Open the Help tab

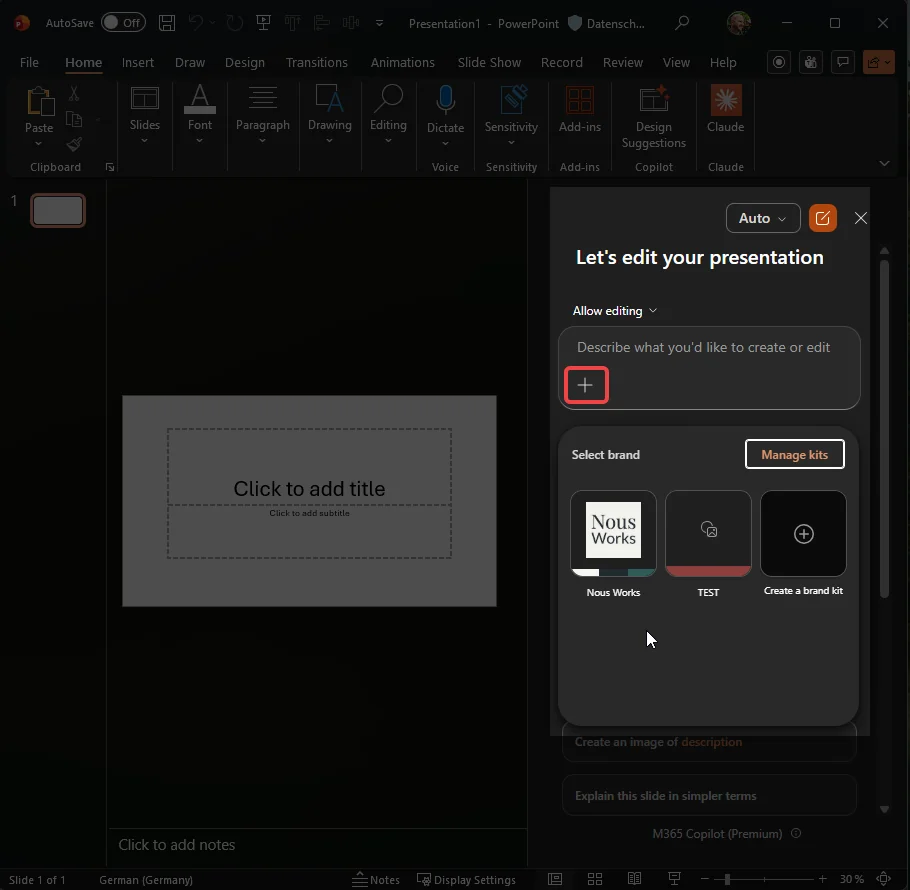click(723, 62)
